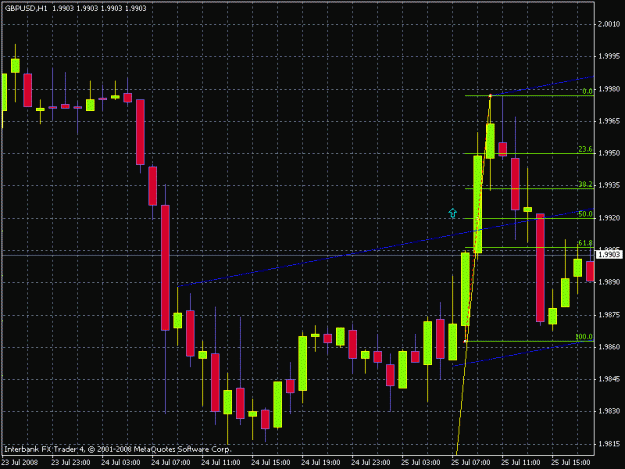The image size is (625, 469).
Task: Click the 25 Jul 11:00 time label
Action: pos(521,463)
